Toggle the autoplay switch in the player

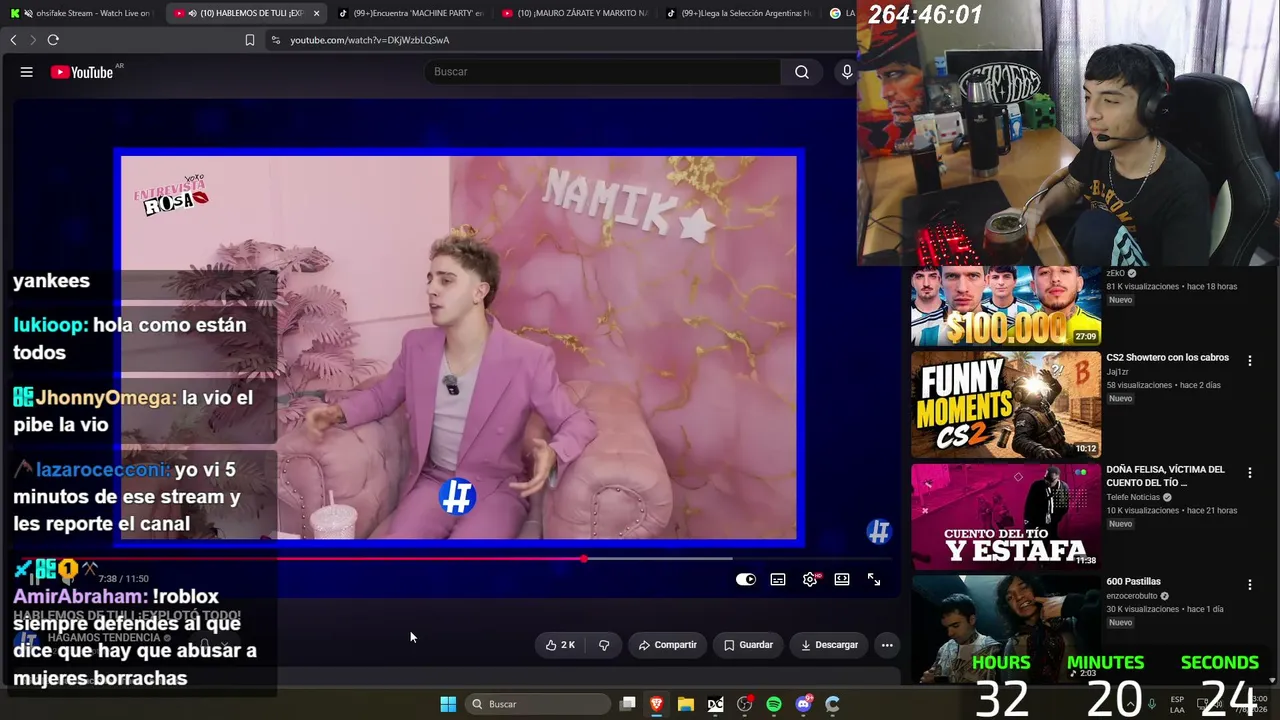(x=746, y=580)
